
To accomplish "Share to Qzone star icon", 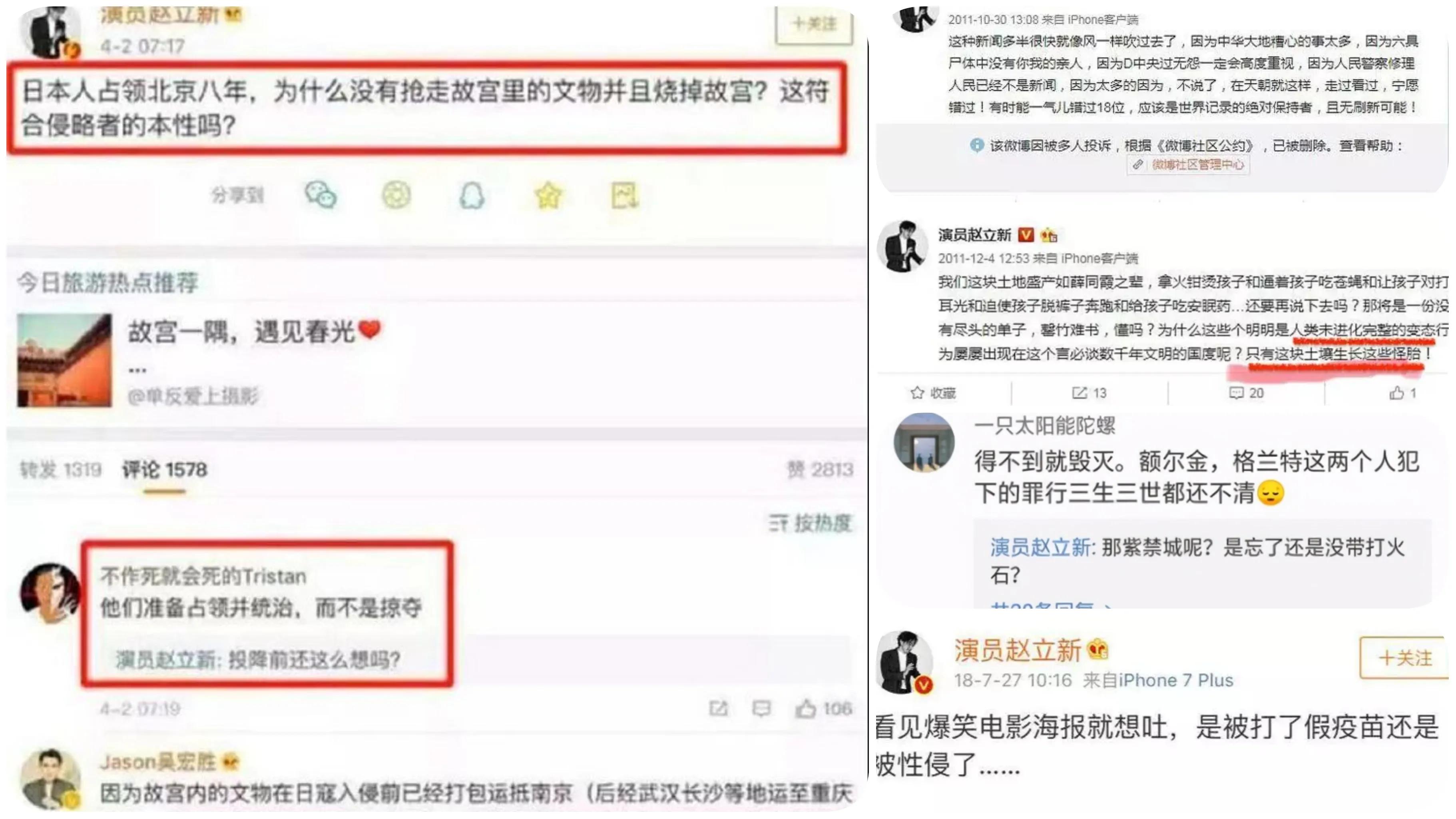I will point(548,196).
